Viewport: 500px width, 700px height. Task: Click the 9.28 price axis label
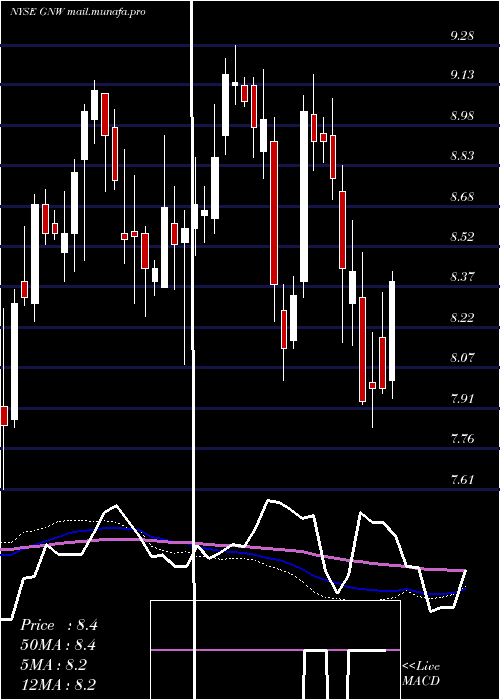point(462,36)
